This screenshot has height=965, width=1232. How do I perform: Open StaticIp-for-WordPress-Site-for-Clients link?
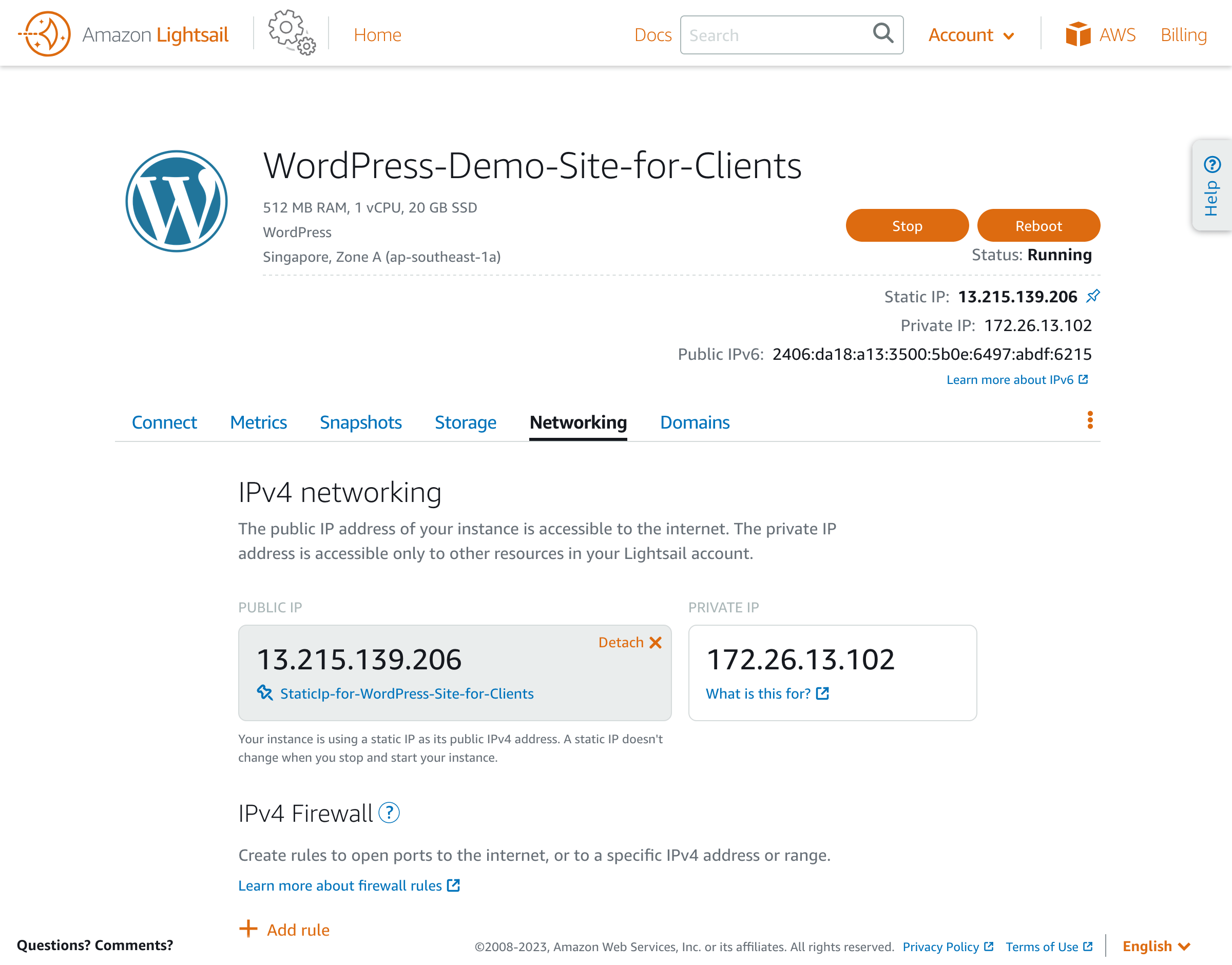click(406, 693)
